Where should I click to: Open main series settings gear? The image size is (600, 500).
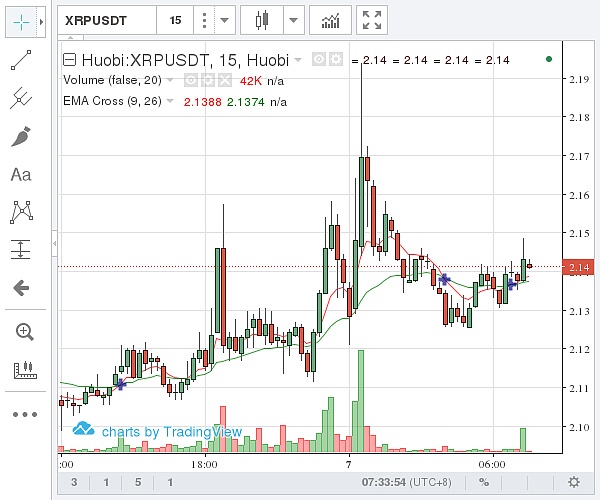(336, 59)
